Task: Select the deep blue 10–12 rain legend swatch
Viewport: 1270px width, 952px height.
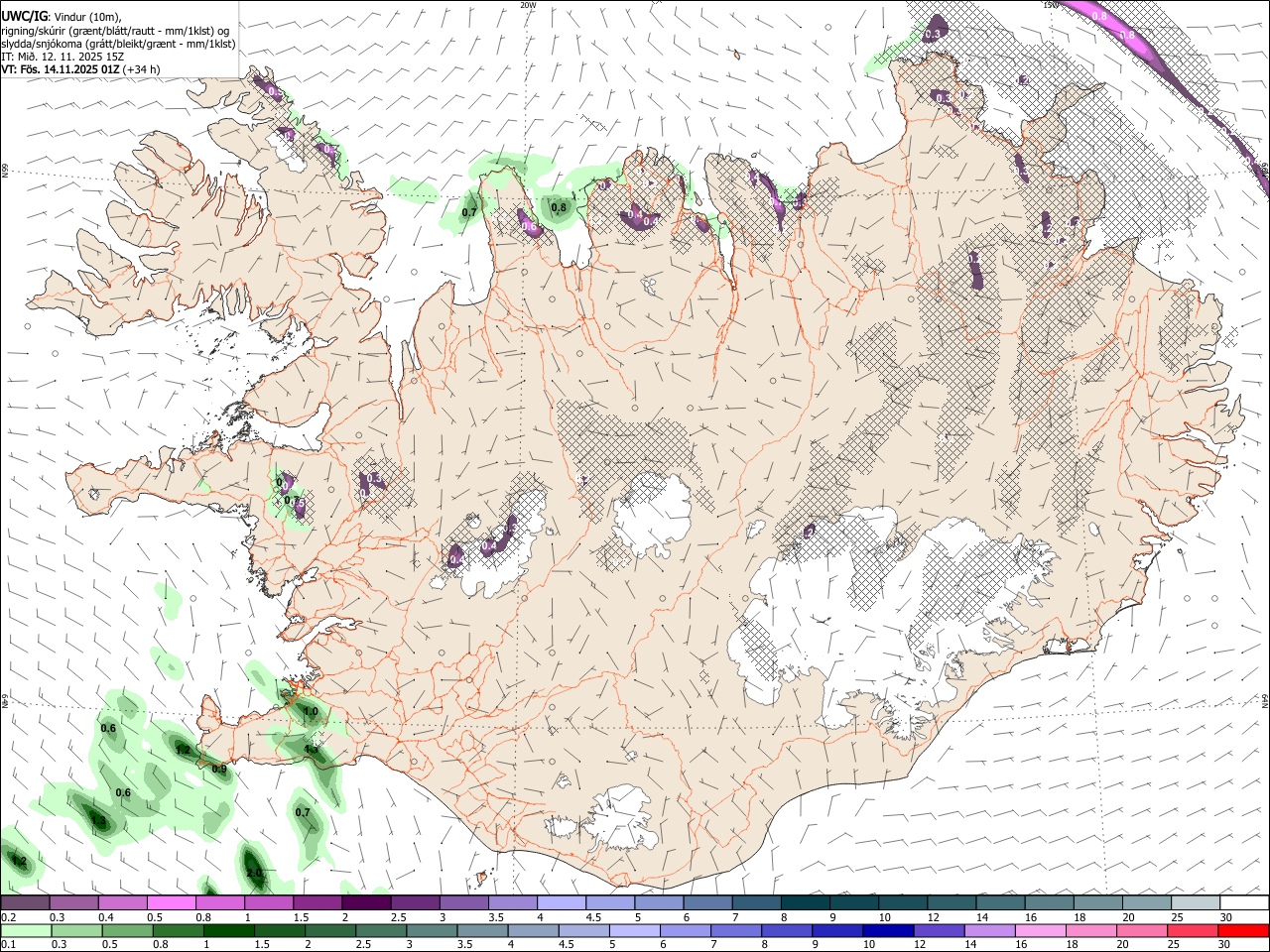Action: (x=888, y=930)
